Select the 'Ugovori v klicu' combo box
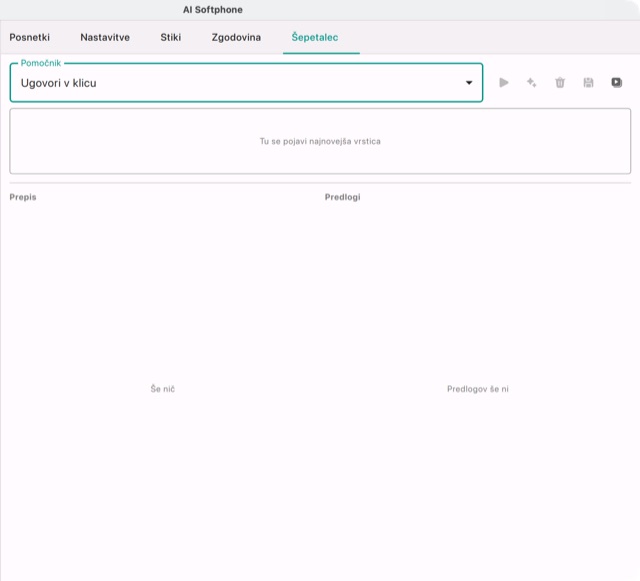 point(246,83)
